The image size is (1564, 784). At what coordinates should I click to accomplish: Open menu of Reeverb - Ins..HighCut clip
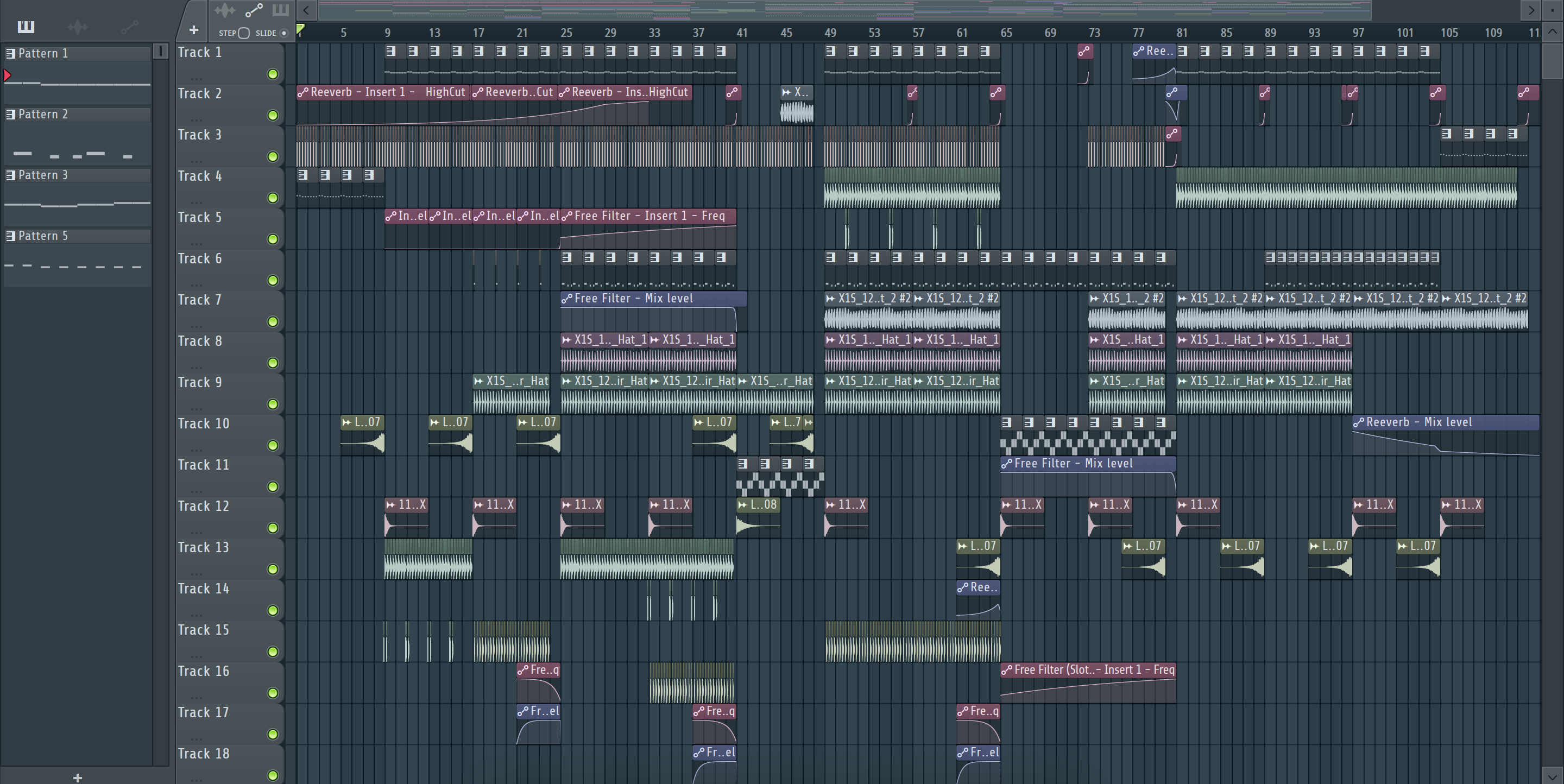565,92
